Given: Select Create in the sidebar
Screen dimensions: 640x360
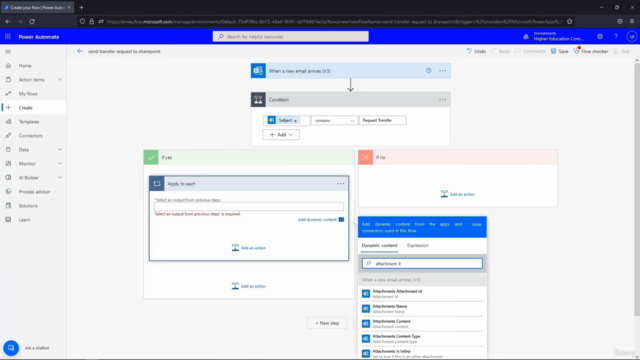Looking at the screenshot, I should tap(25, 108).
